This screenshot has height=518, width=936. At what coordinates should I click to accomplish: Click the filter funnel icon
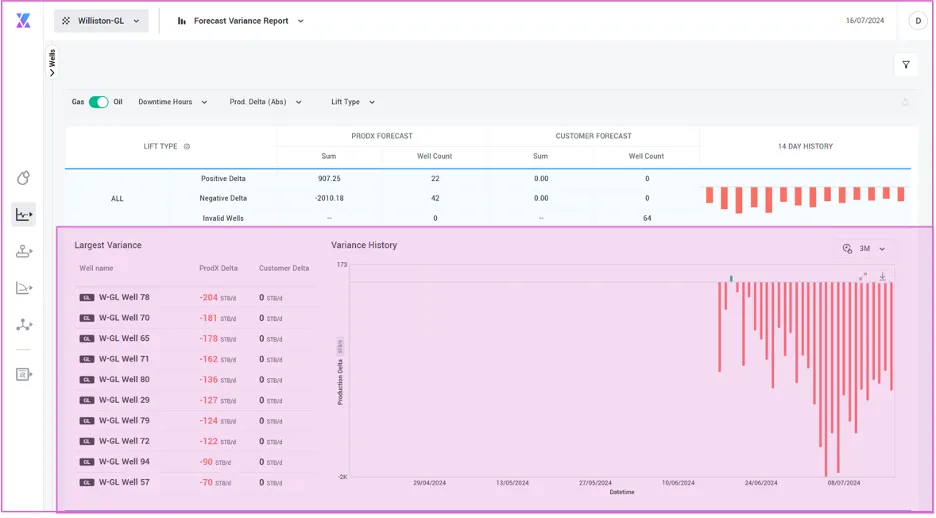[x=906, y=64]
